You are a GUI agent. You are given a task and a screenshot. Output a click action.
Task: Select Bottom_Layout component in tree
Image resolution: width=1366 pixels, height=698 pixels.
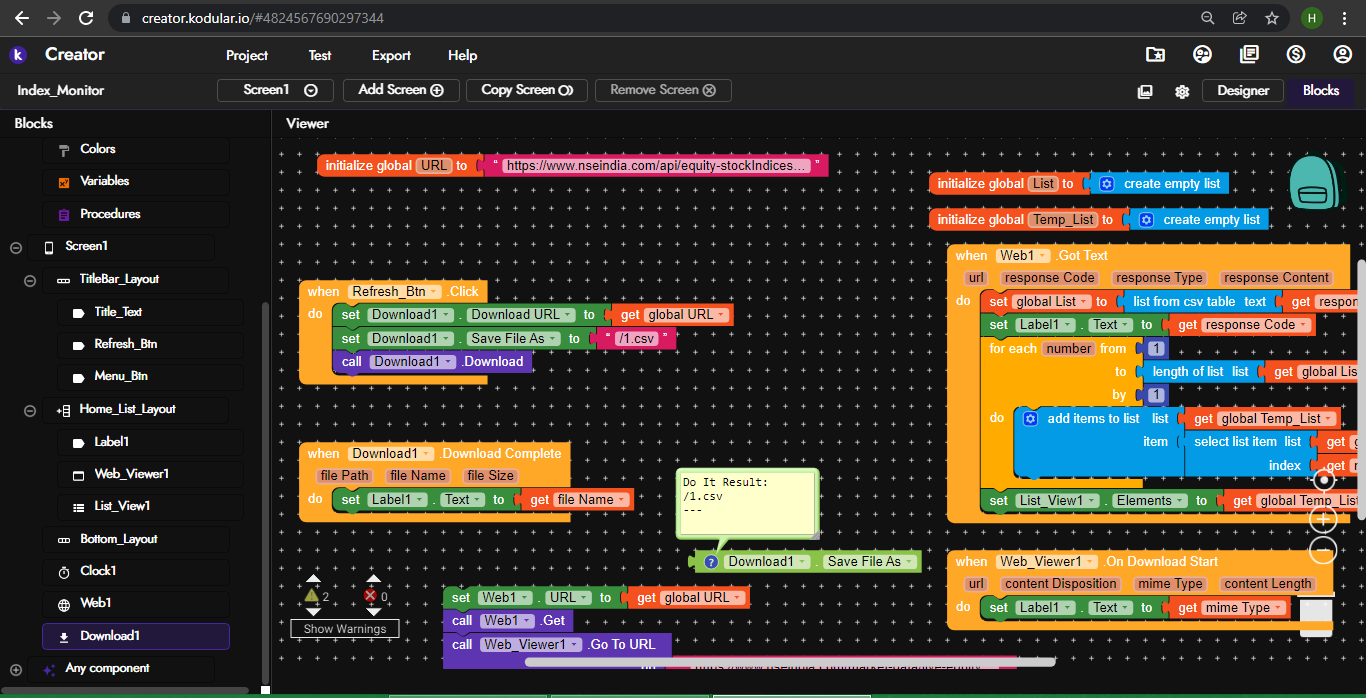[118, 539]
